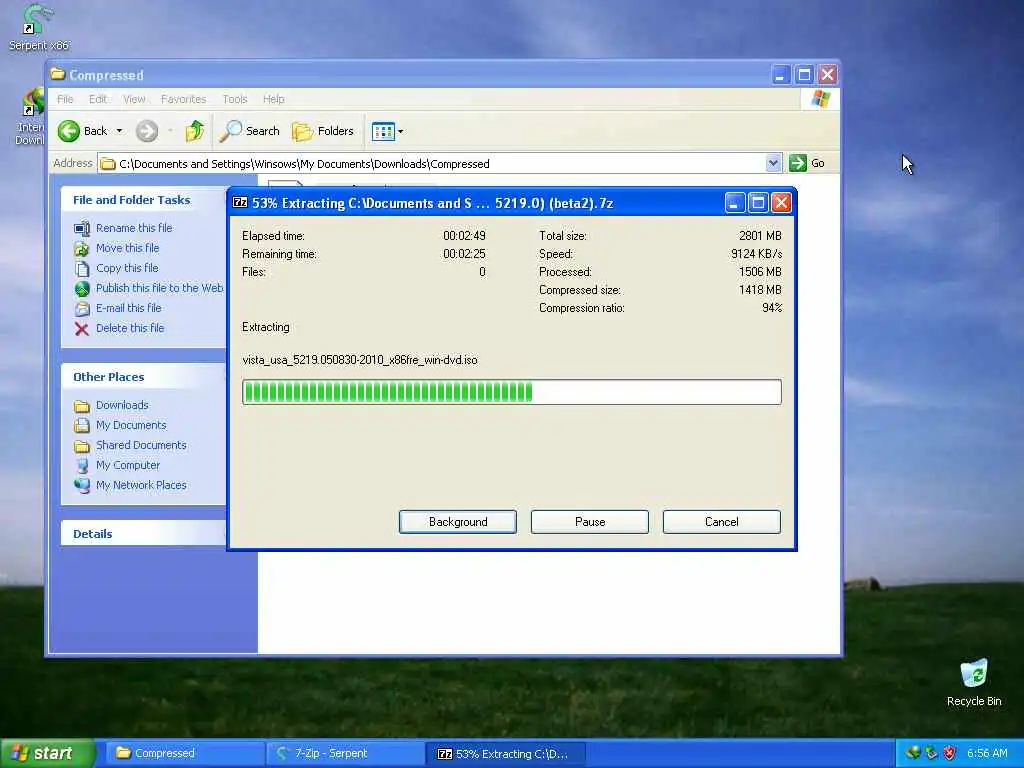
Task: Click extracting filename vista_usa_5219 iso
Action: (360, 360)
